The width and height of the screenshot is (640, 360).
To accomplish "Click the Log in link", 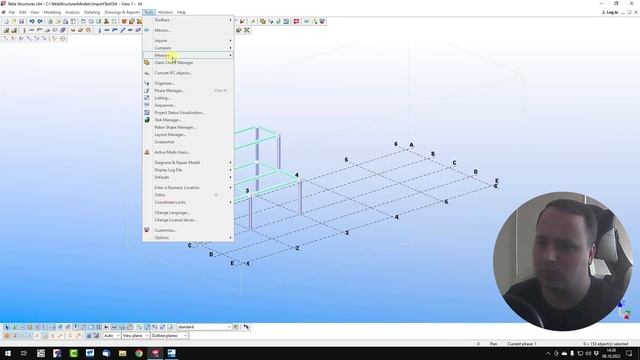I will coord(610,12).
